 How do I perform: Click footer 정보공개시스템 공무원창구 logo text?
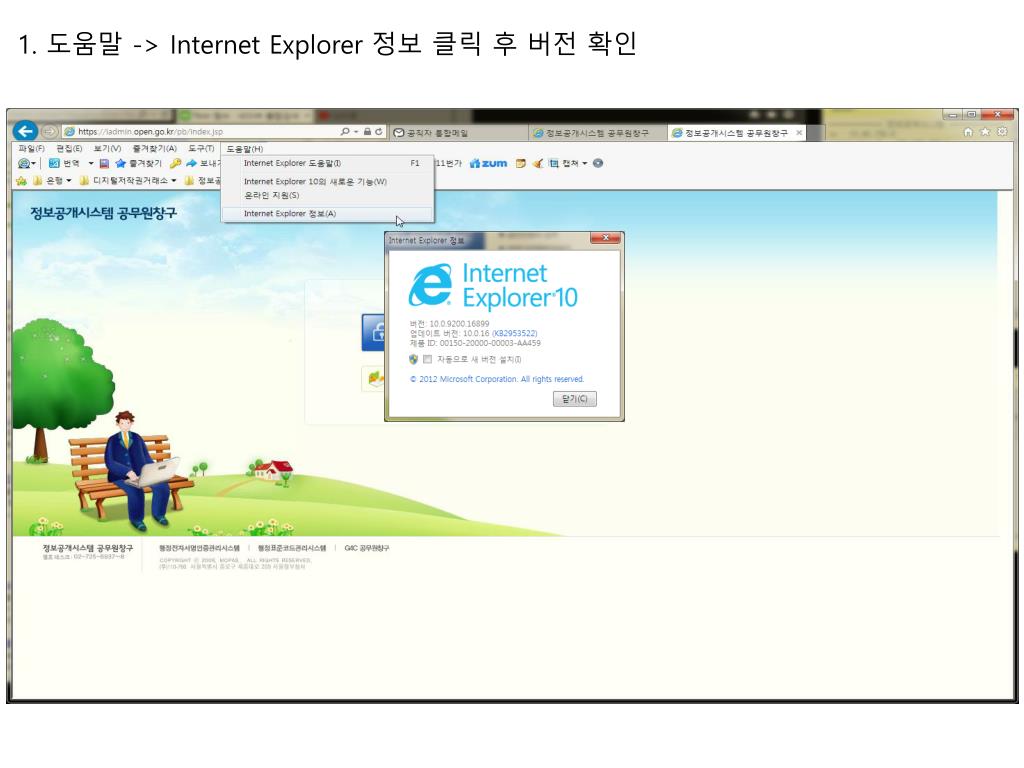88,548
